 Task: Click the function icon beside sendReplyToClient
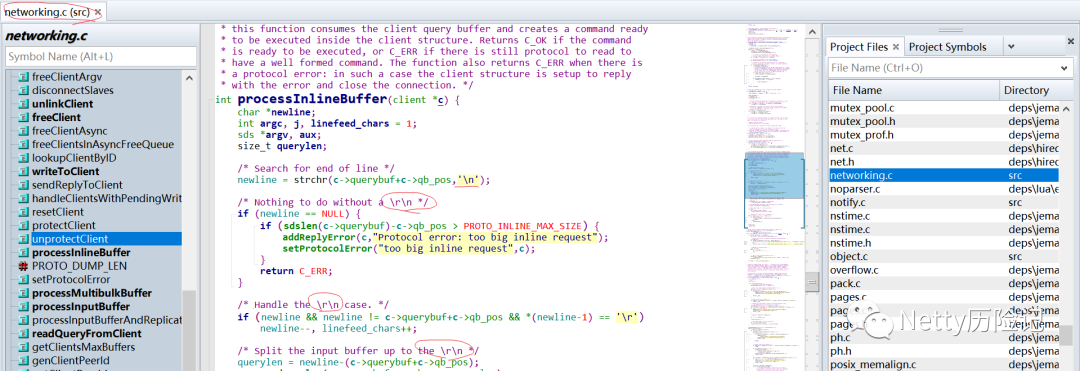click(23, 185)
